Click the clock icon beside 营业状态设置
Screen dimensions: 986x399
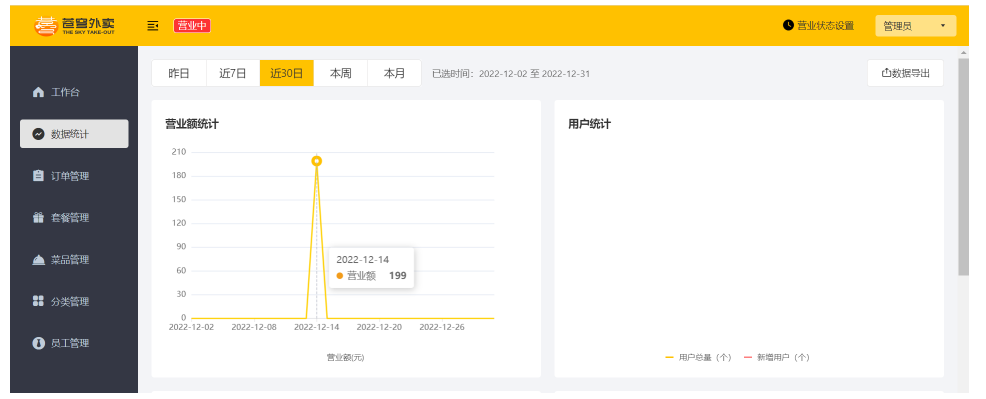pos(788,25)
